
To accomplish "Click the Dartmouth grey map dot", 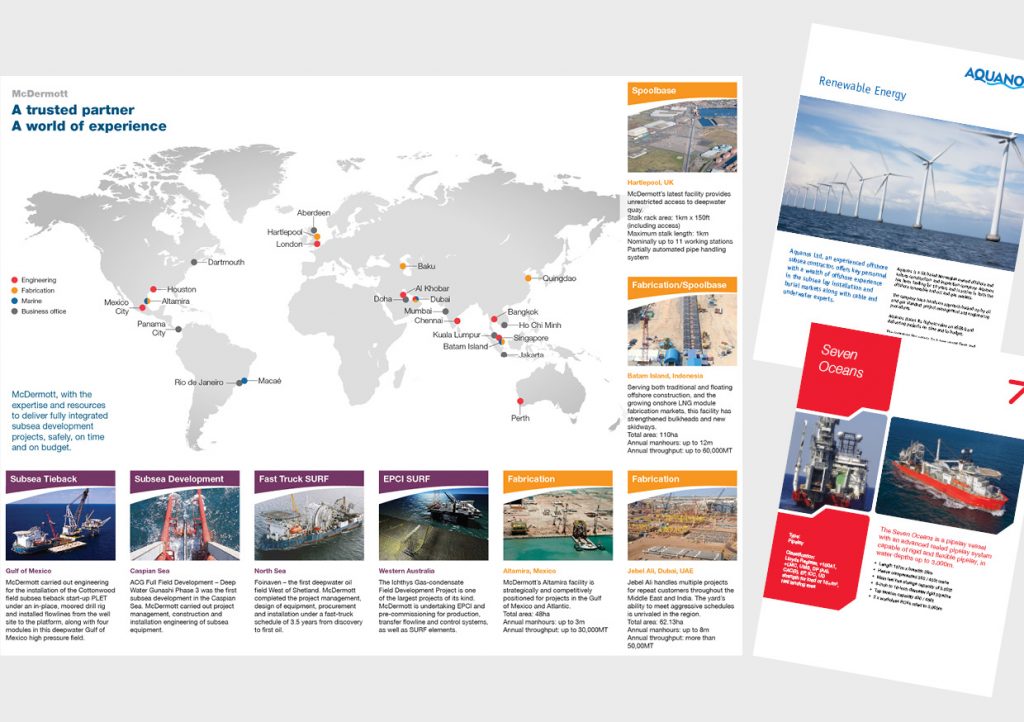I will 195,263.
